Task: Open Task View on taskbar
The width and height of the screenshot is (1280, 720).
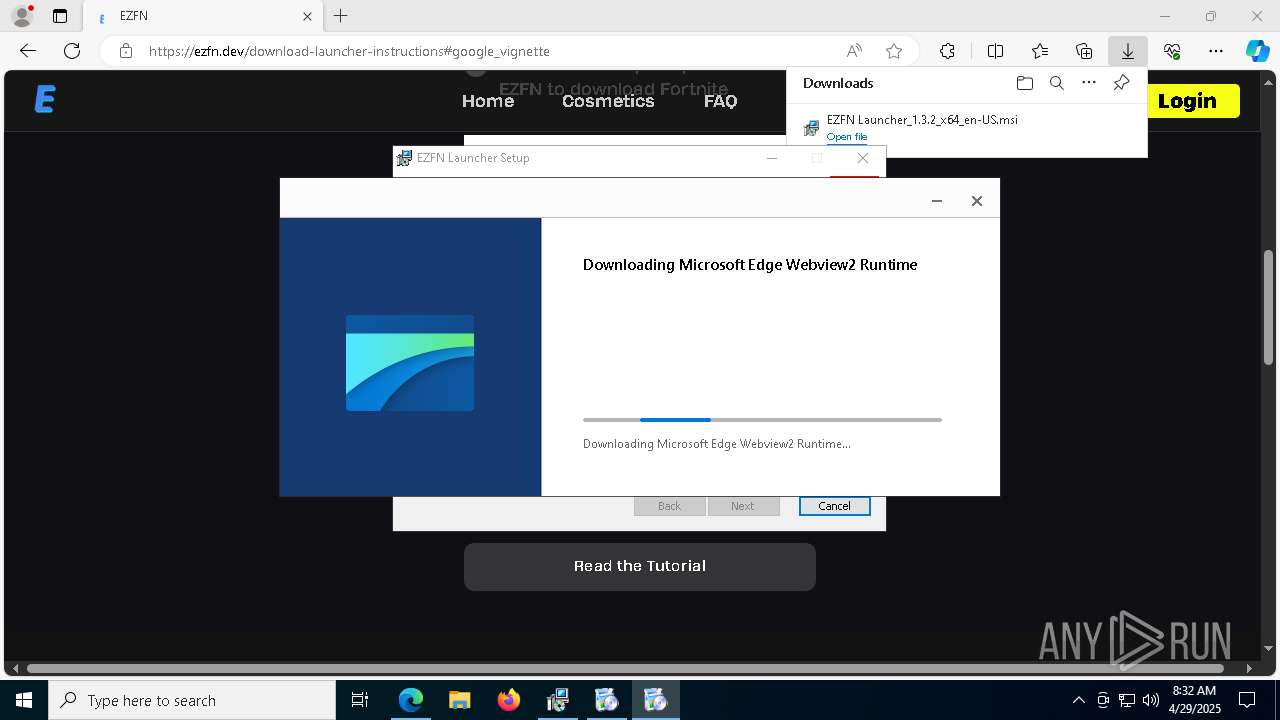Action: click(360, 700)
